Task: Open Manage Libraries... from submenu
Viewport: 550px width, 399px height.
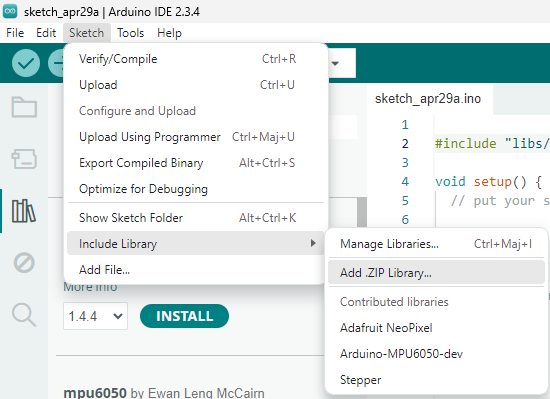Action: point(436,244)
